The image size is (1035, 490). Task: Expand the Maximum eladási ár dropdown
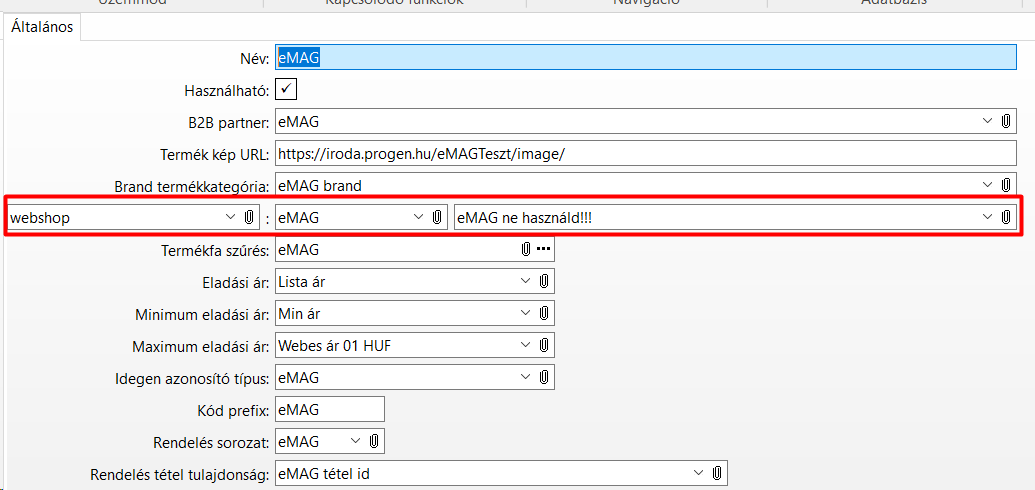525,345
